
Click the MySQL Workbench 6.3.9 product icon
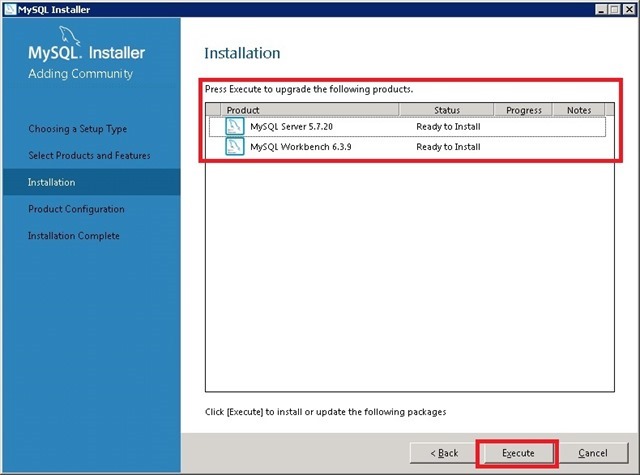[235, 146]
